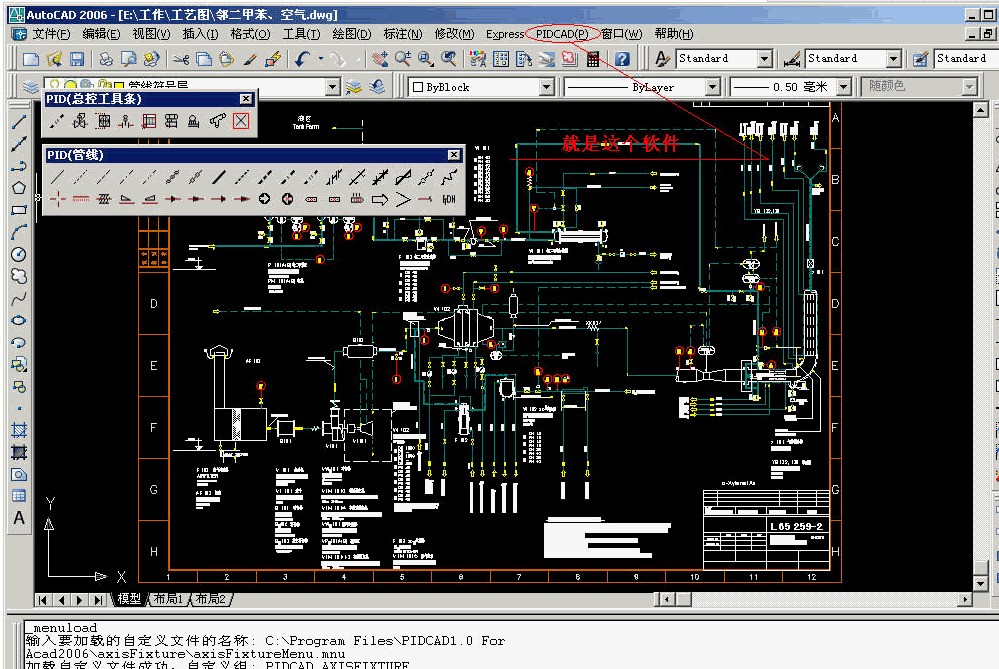Viewport: 999px width, 669px height.
Task: Open the QuickCalc calculator icon
Action: (593, 59)
